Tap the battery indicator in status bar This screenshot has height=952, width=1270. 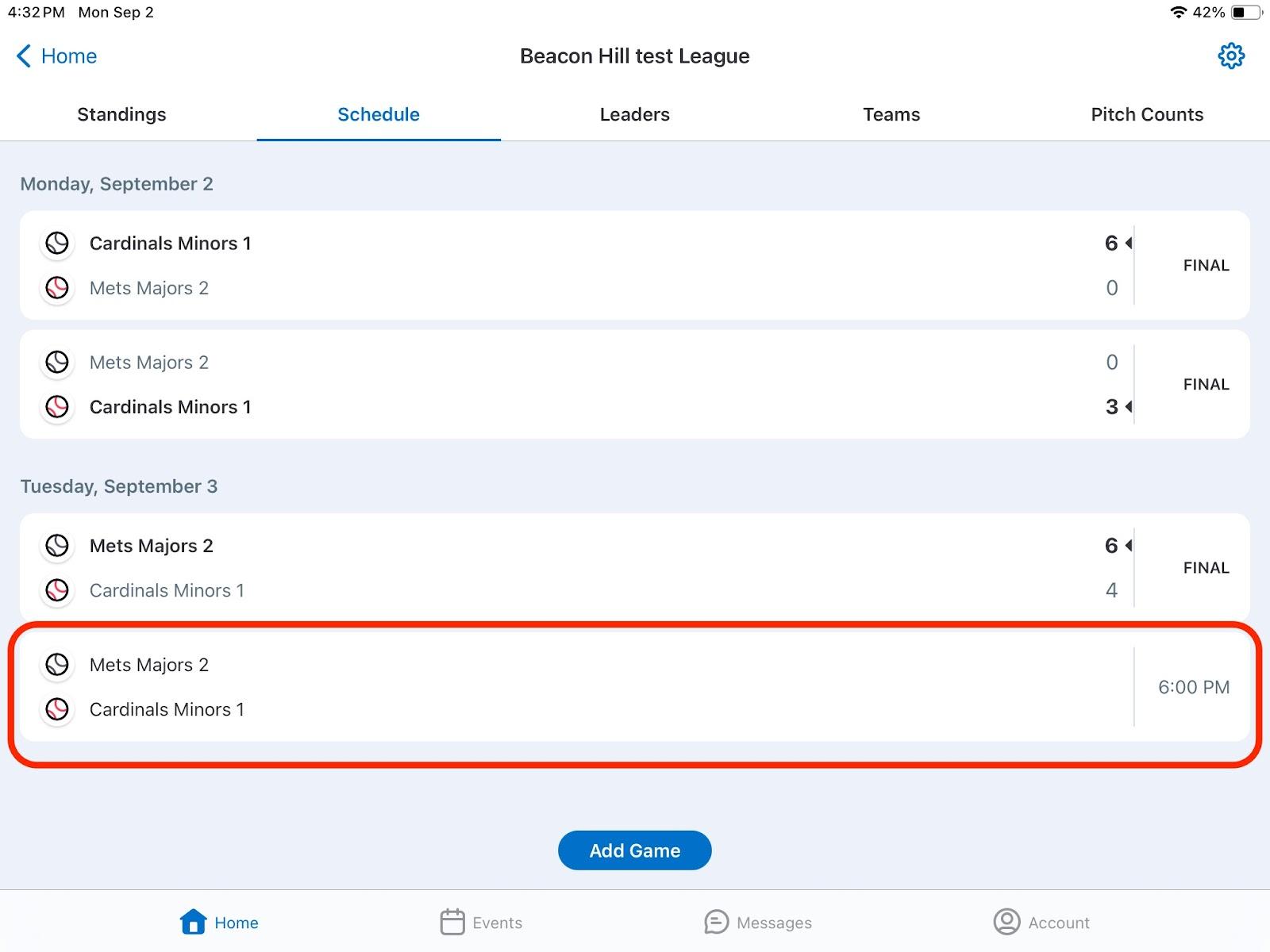pyautogui.click(x=1245, y=13)
